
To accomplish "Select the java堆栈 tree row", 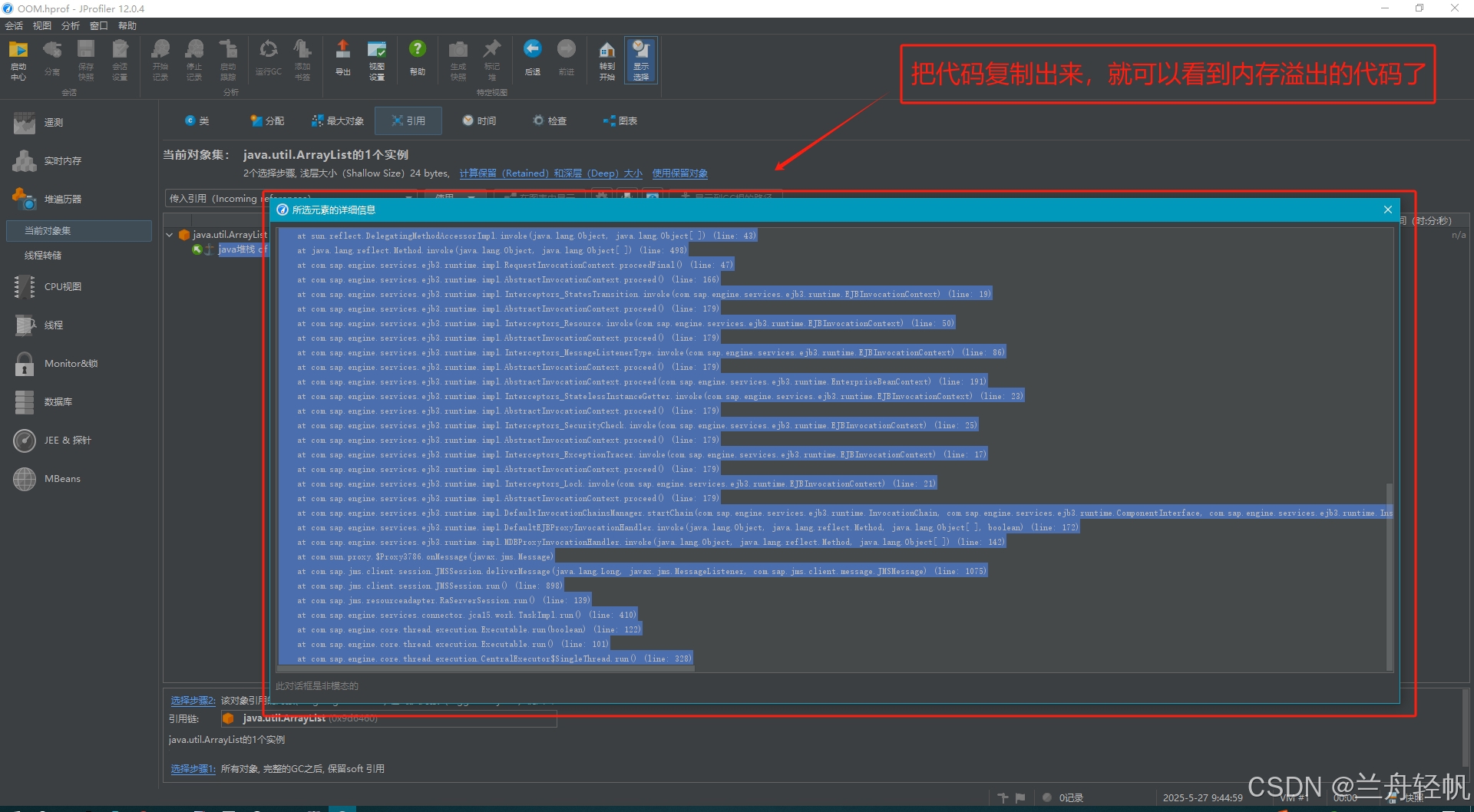I will point(242,249).
